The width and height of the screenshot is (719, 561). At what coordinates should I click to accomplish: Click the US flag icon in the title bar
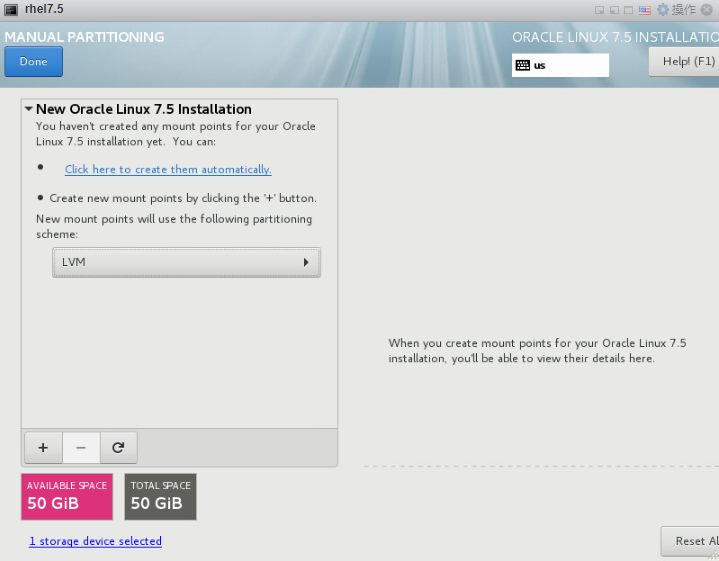645,10
